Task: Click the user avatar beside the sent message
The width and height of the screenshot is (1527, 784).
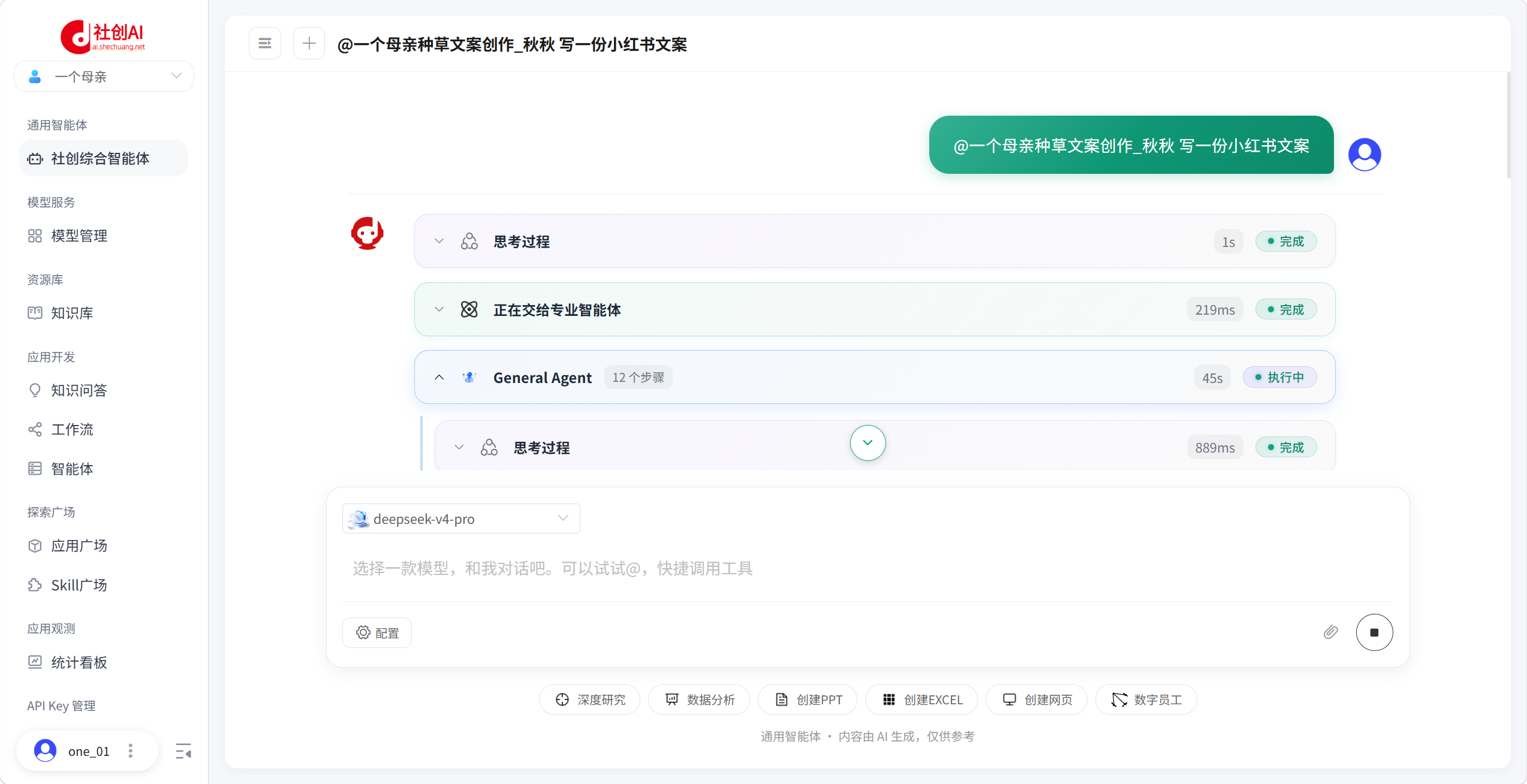Action: 1365,155
